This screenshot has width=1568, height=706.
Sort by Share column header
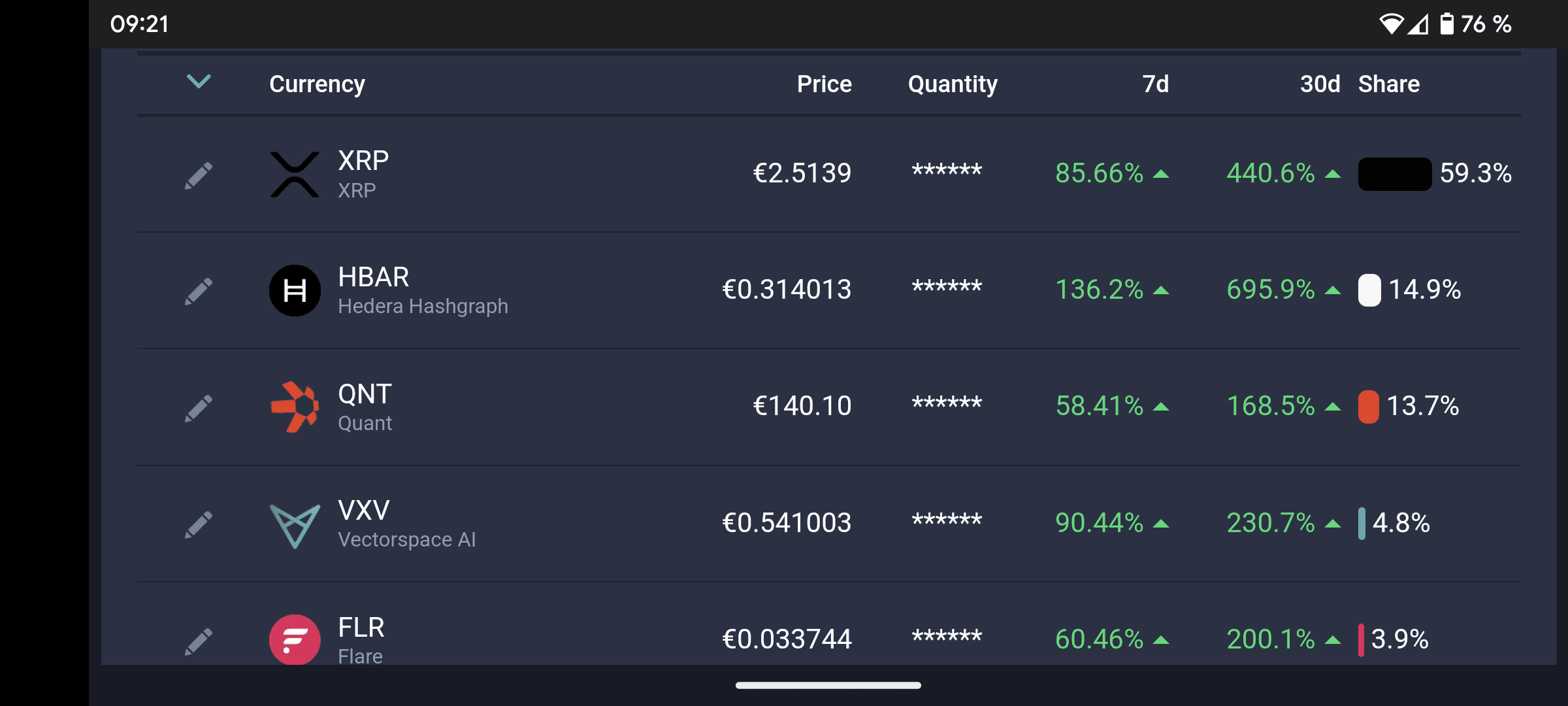click(1389, 84)
